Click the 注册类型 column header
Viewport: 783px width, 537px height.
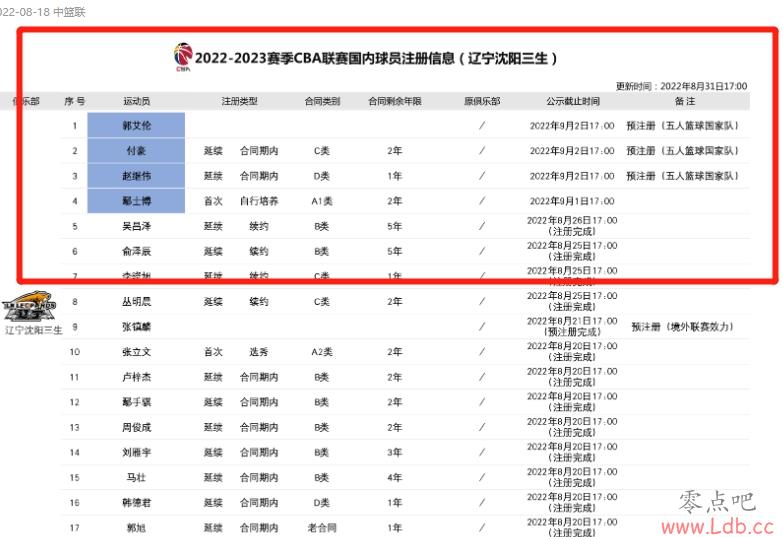[239, 101]
